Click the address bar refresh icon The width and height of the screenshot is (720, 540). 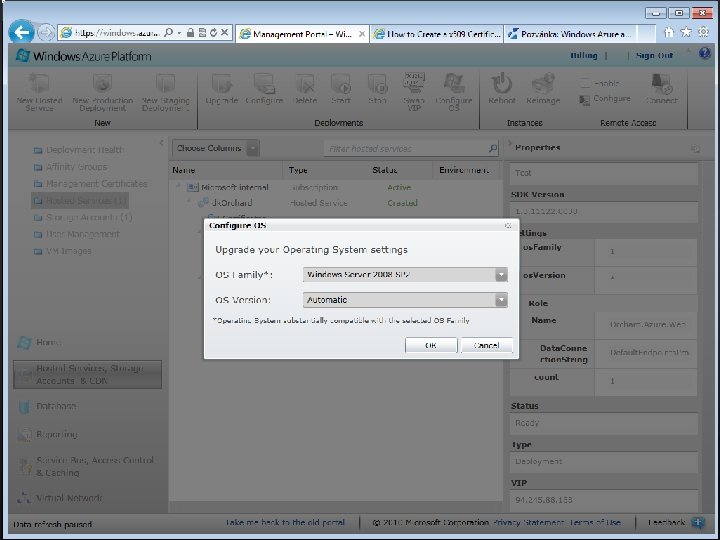[x=213, y=33]
